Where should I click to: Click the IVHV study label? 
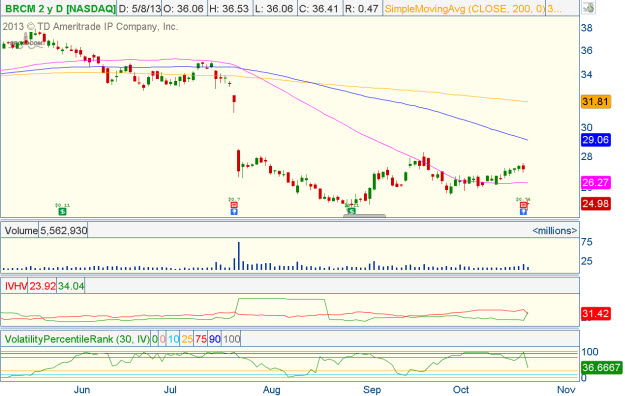16,286
